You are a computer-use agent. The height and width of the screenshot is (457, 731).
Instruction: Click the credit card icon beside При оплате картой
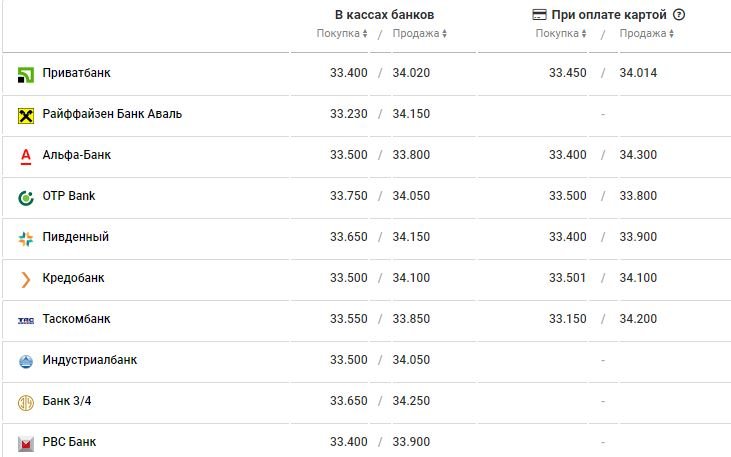click(x=539, y=15)
